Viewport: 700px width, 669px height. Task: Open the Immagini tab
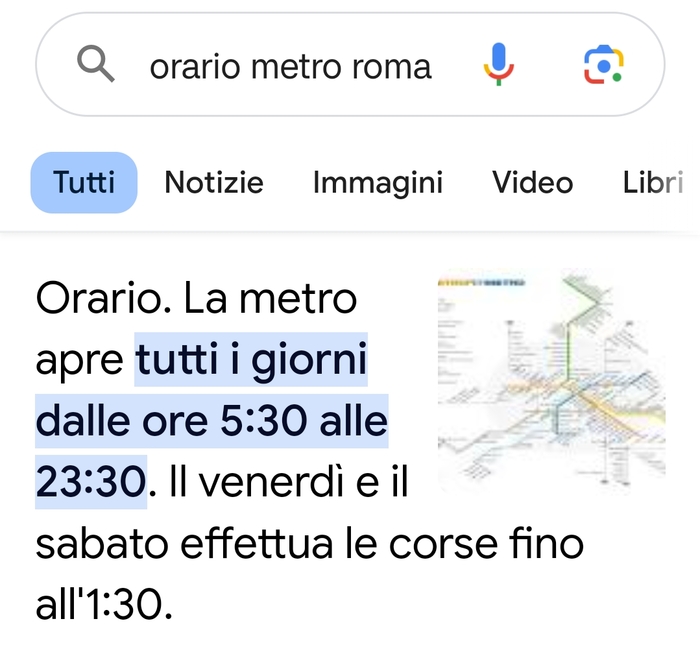point(378,183)
